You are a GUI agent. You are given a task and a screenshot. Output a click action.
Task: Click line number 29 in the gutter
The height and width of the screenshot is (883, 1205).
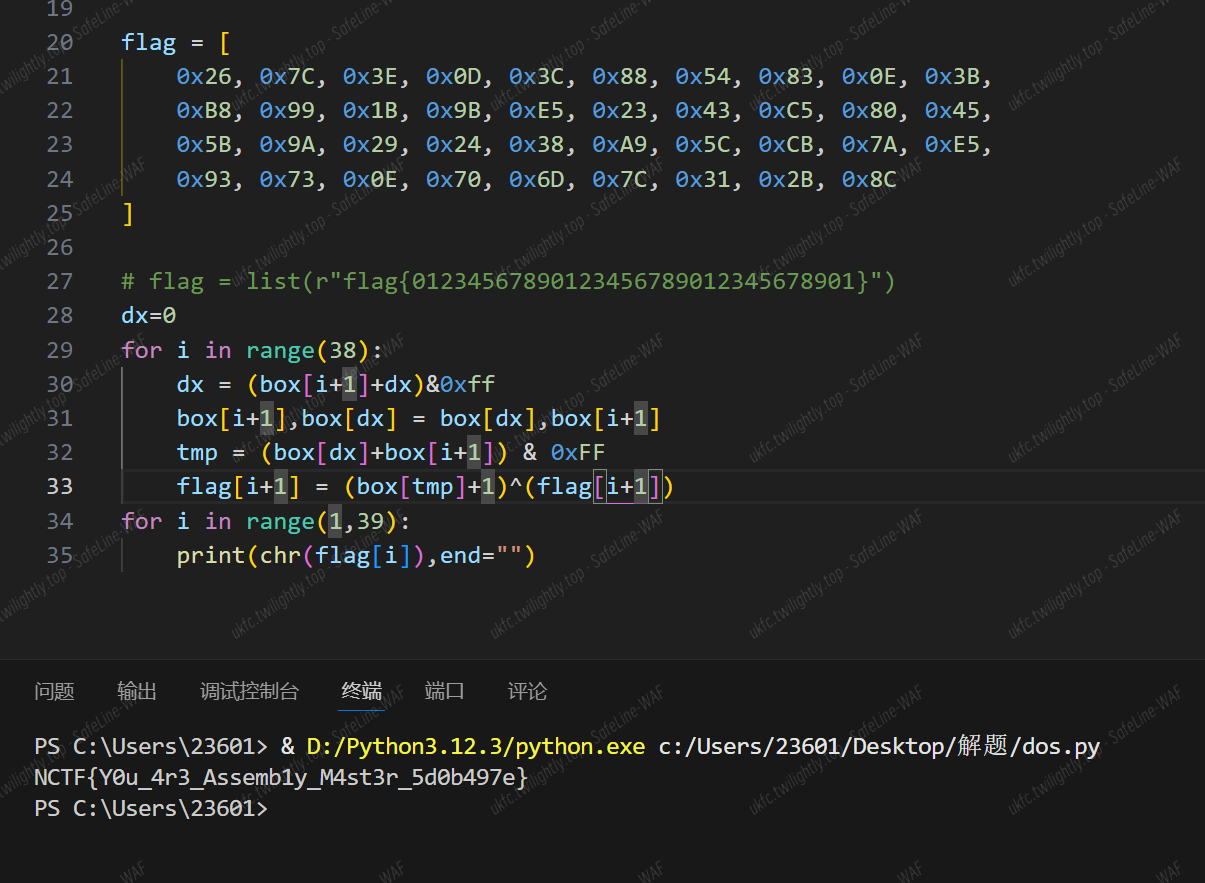60,350
